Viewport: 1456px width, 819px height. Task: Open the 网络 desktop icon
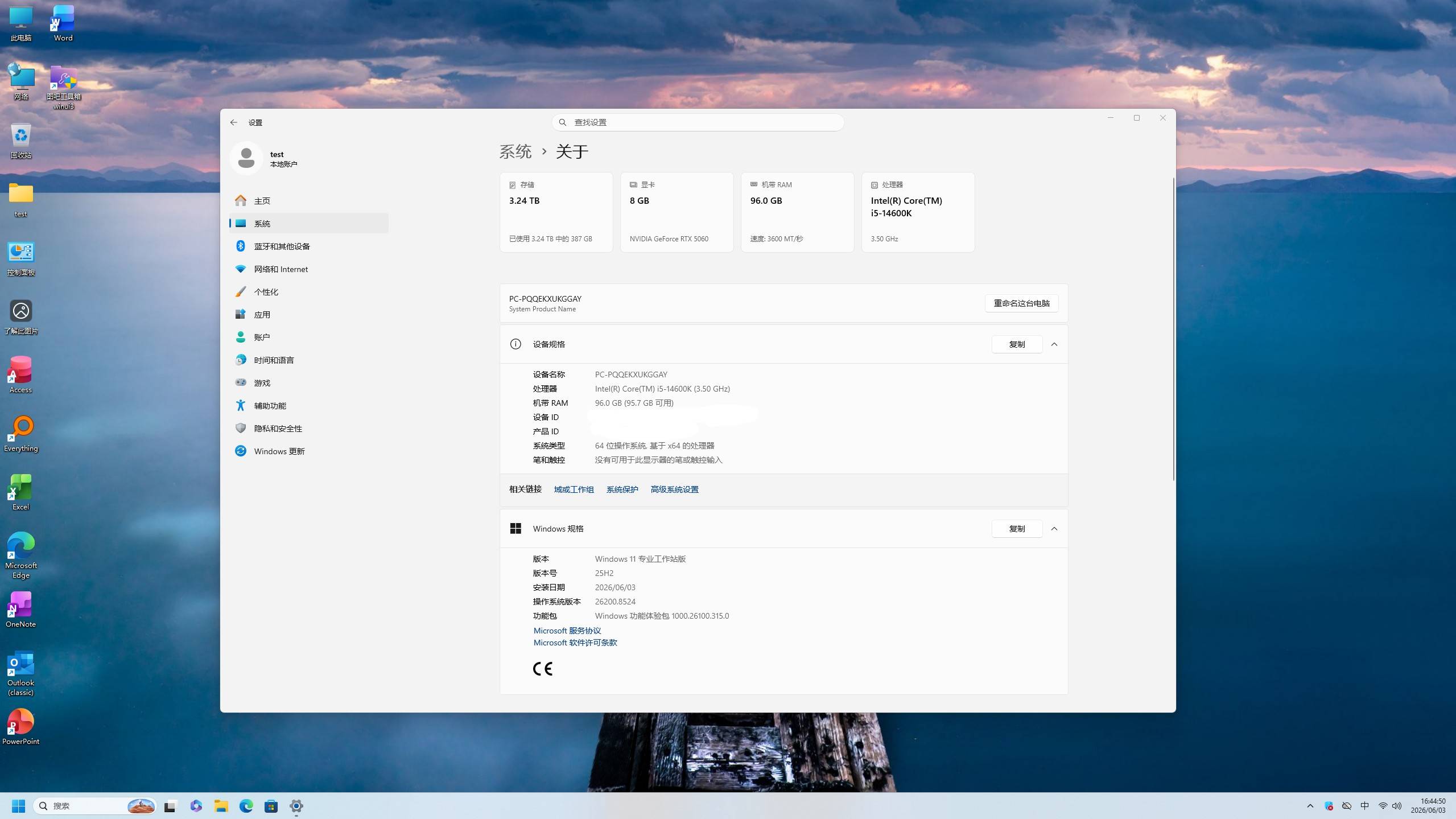click(21, 83)
